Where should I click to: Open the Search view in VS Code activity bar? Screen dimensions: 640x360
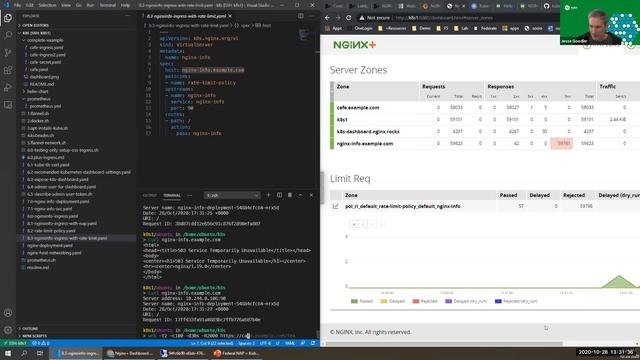tap(8, 35)
